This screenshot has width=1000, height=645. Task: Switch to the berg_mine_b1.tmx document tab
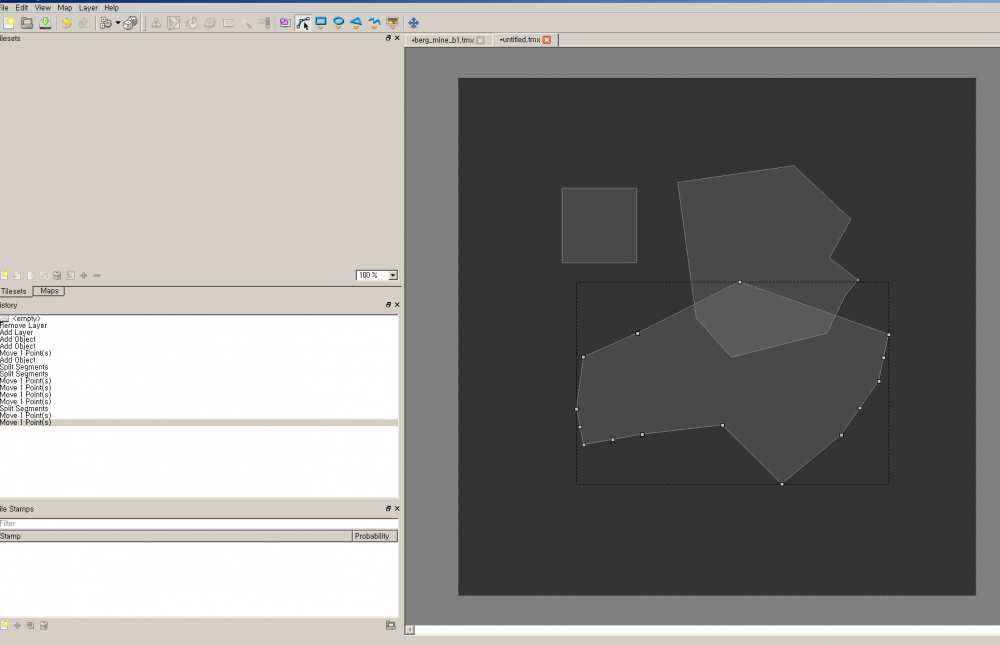441,40
